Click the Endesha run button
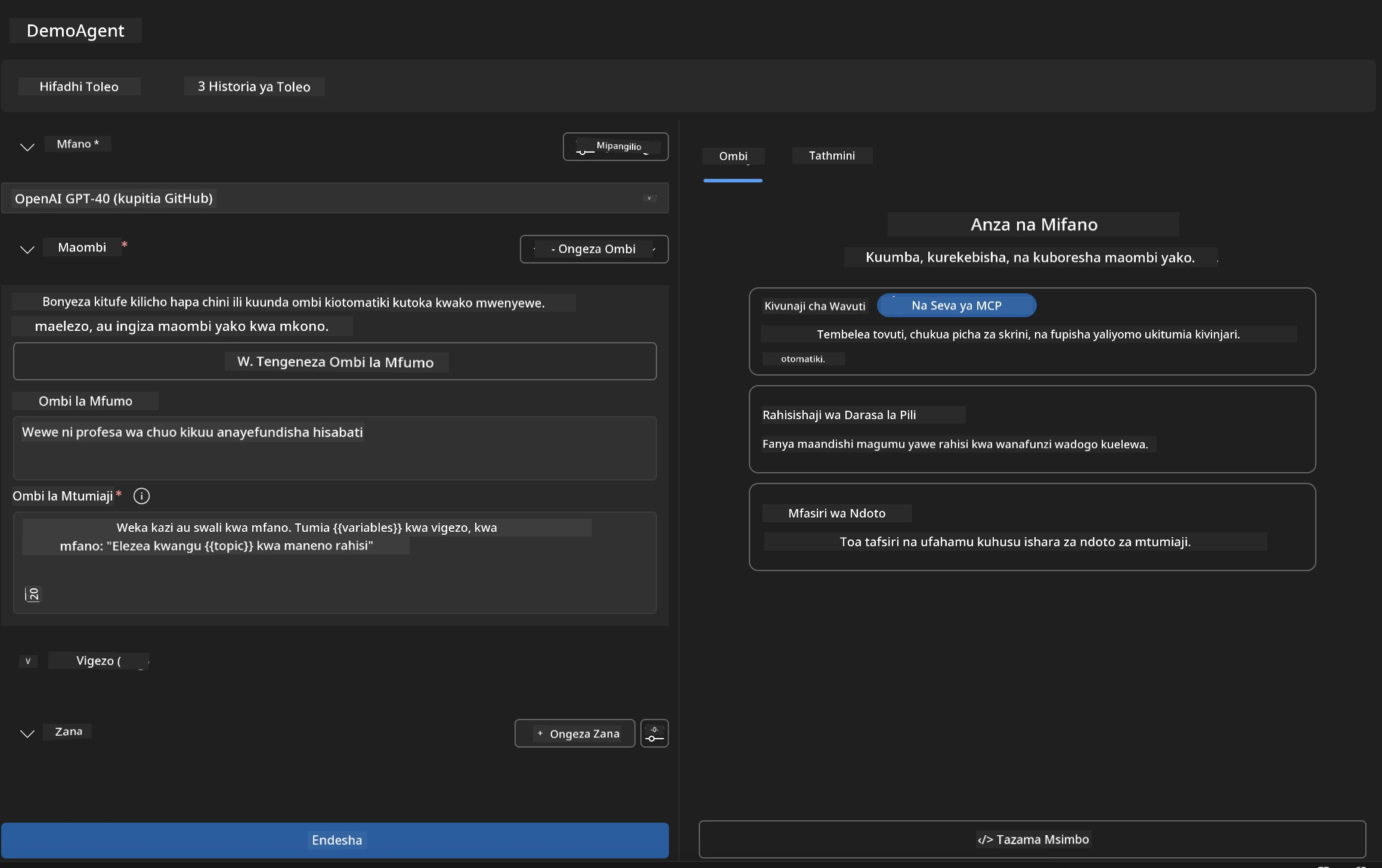The height and width of the screenshot is (868, 1382). (335, 840)
